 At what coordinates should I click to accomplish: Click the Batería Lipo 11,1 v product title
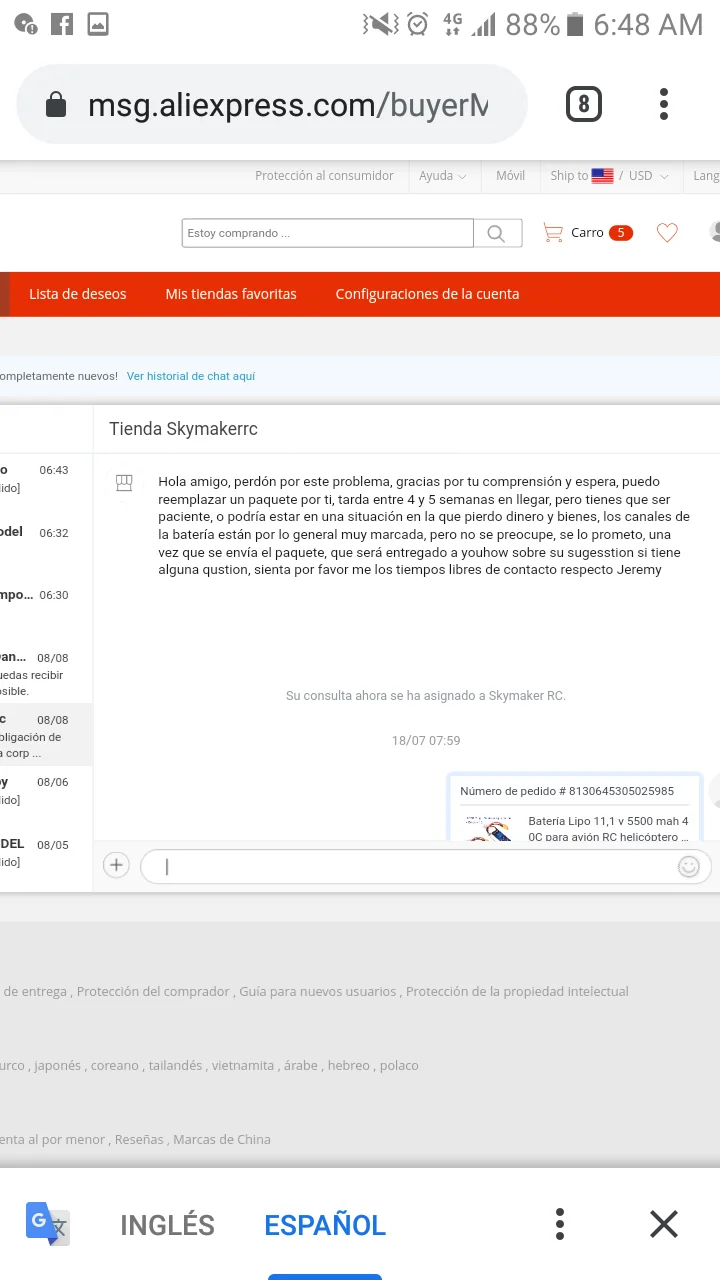tap(608, 829)
